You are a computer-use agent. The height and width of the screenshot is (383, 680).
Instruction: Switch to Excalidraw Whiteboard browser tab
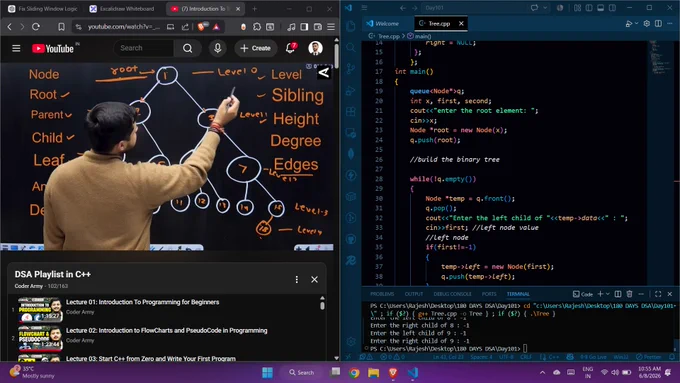point(122,9)
